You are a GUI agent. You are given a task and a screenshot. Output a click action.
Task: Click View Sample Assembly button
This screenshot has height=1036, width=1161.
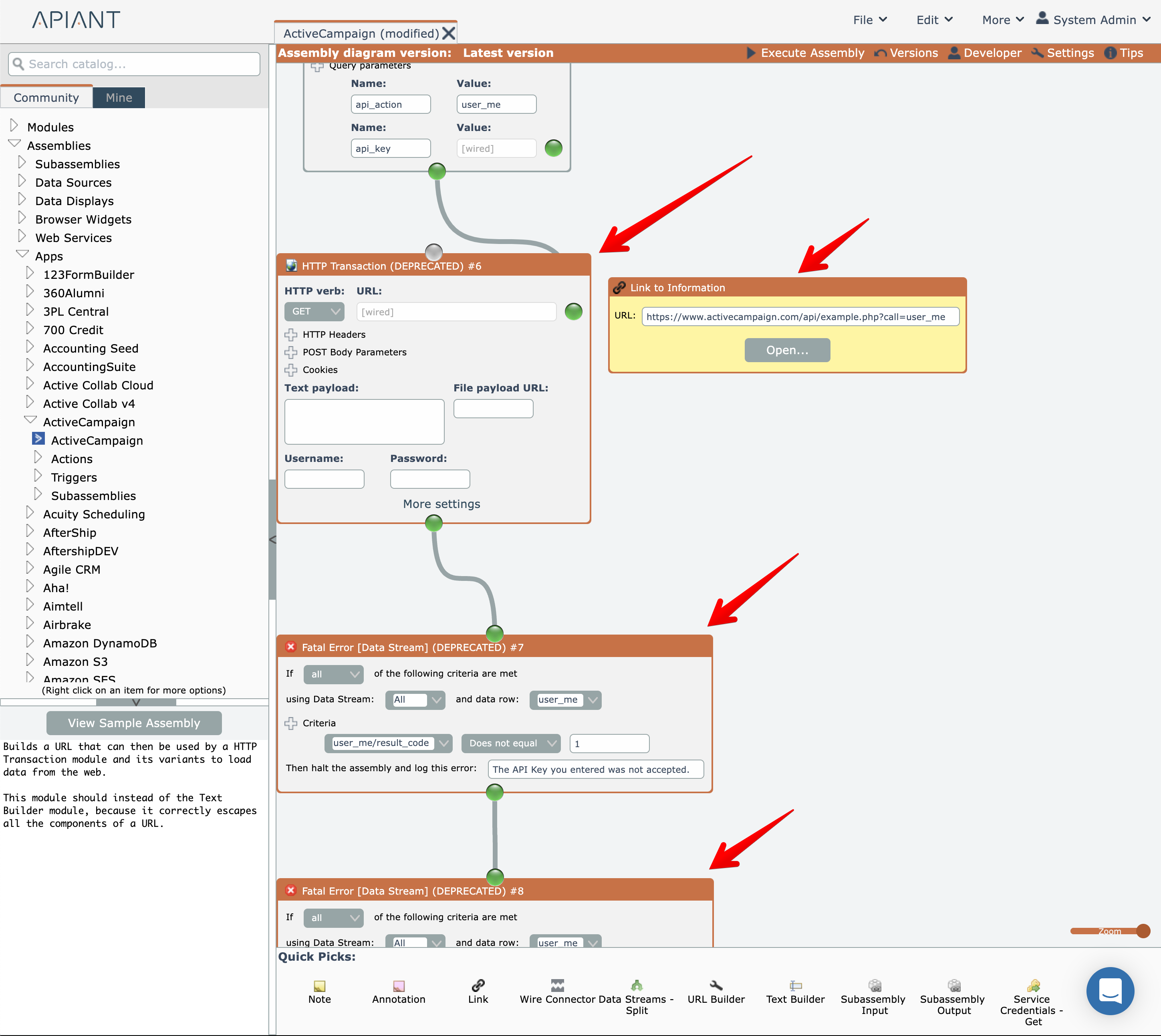134,723
